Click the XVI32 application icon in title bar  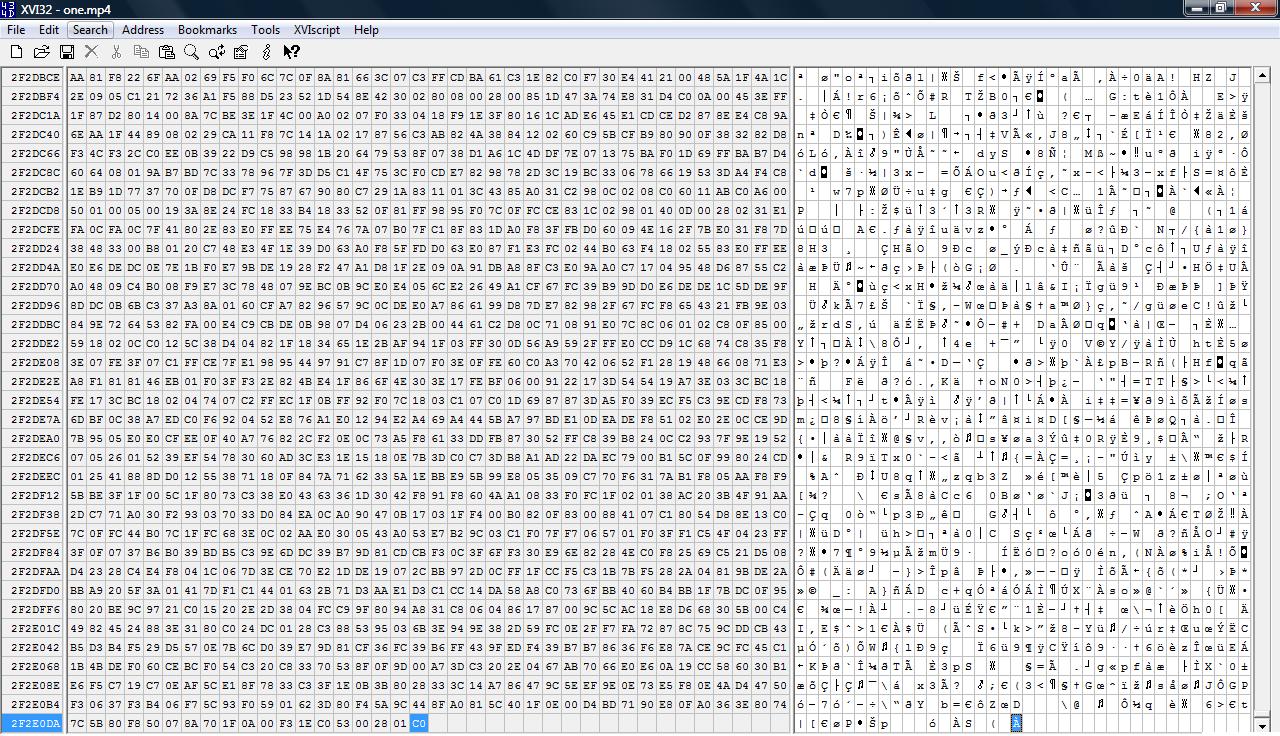point(9,9)
